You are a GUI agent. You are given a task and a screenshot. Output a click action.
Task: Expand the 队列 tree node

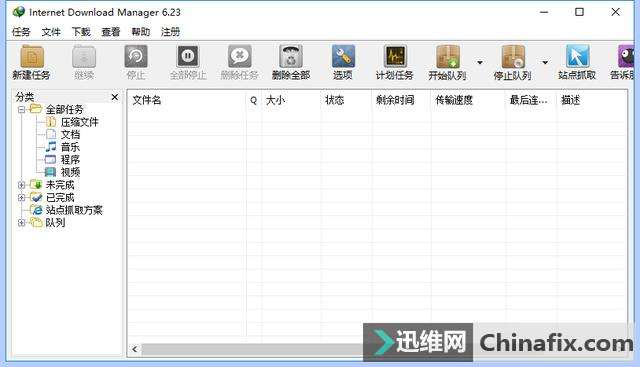pyautogui.click(x=22, y=223)
